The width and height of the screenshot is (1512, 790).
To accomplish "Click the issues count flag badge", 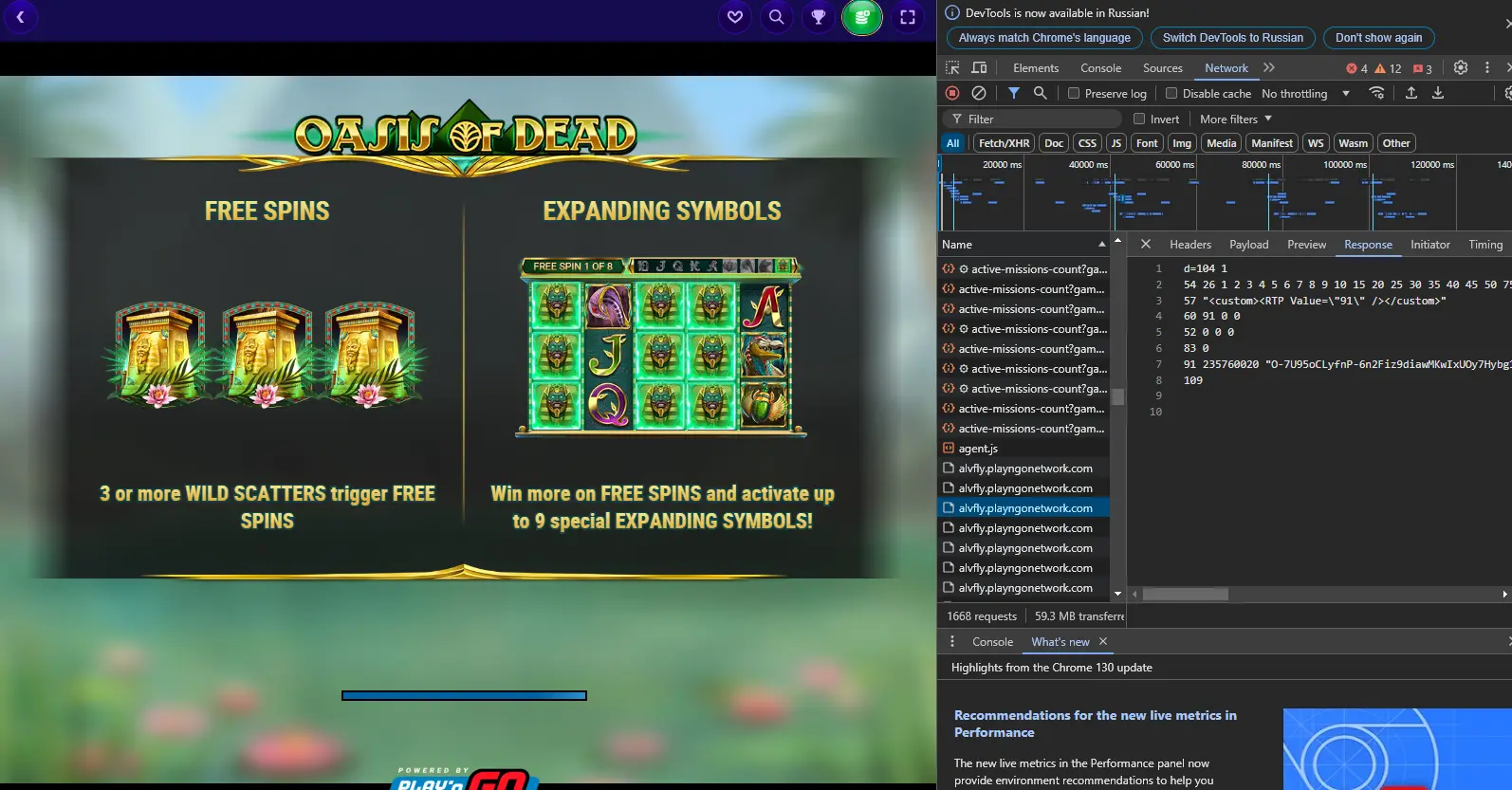I will [1422, 68].
